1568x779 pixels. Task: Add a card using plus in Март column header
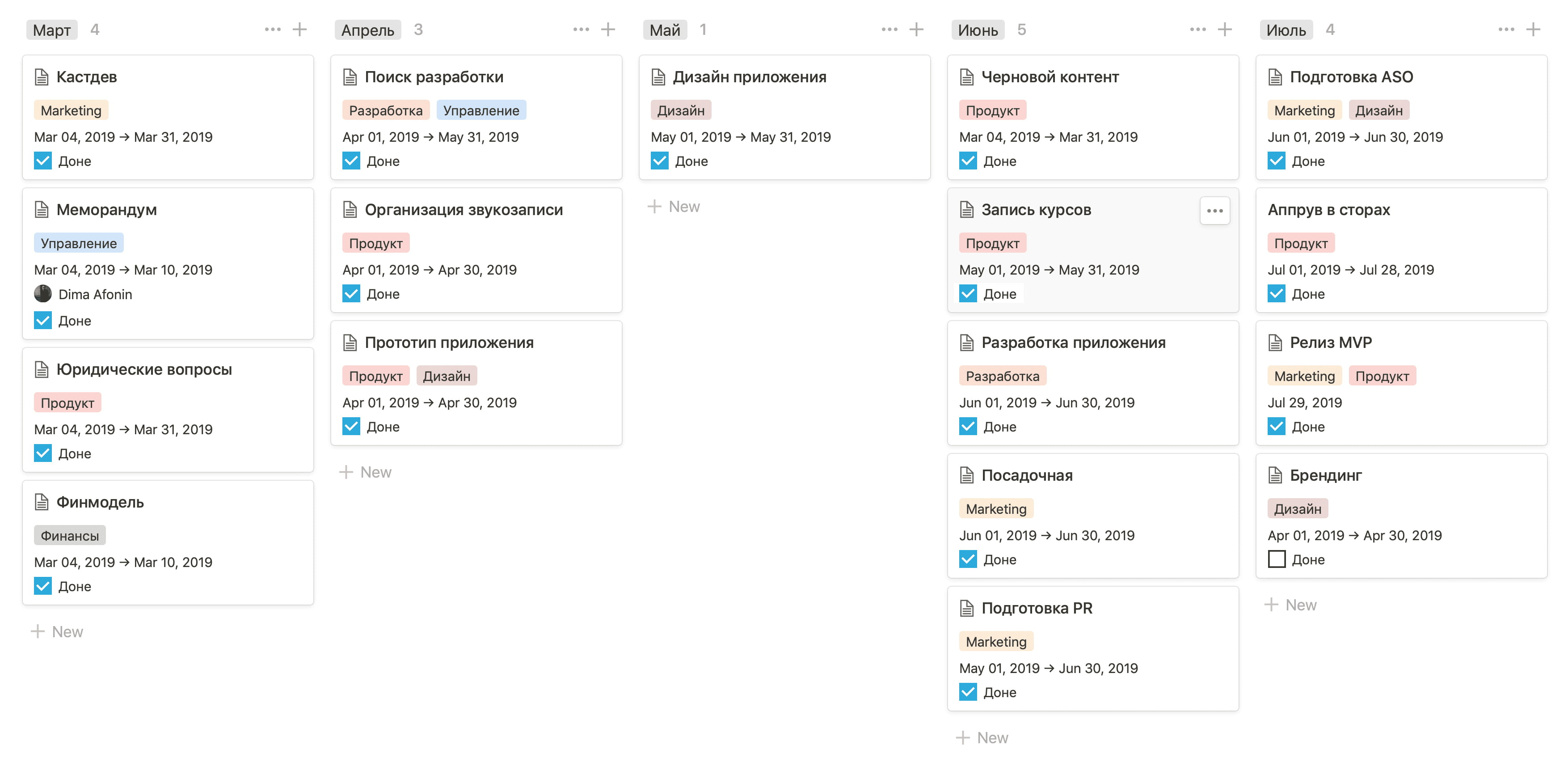click(x=299, y=29)
